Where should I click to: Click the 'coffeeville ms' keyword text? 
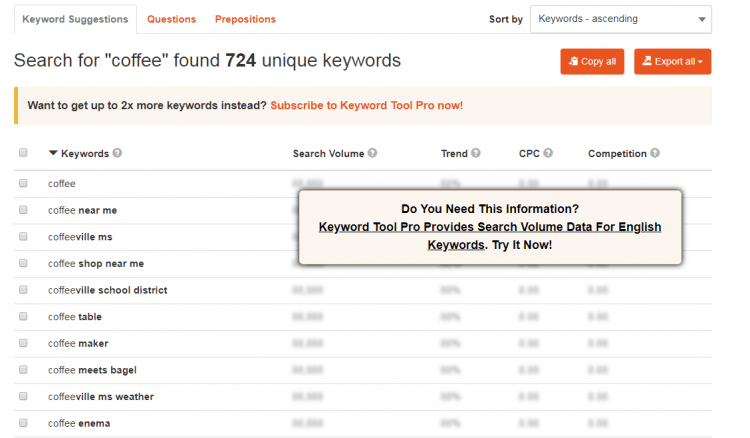coord(80,237)
